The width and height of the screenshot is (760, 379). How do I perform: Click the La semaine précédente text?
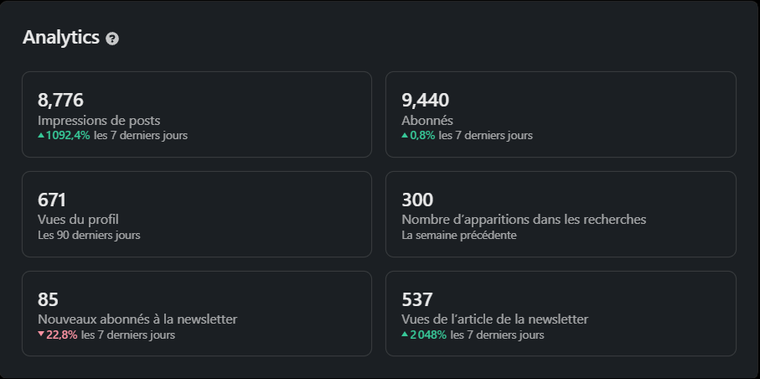[459, 236]
